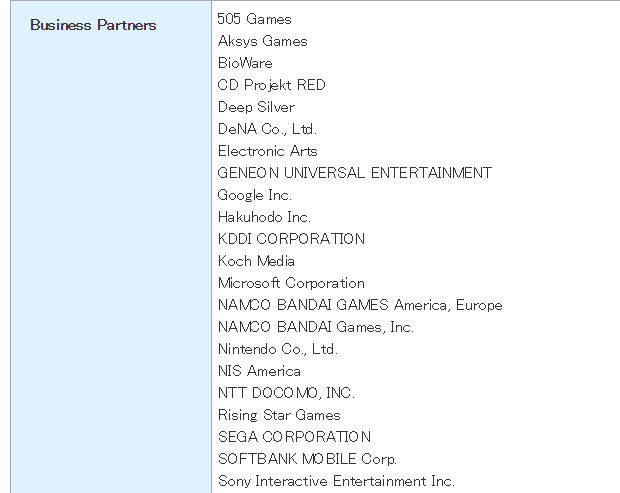
Task: Click Hakuhodo Inc. text
Action: click(264, 217)
